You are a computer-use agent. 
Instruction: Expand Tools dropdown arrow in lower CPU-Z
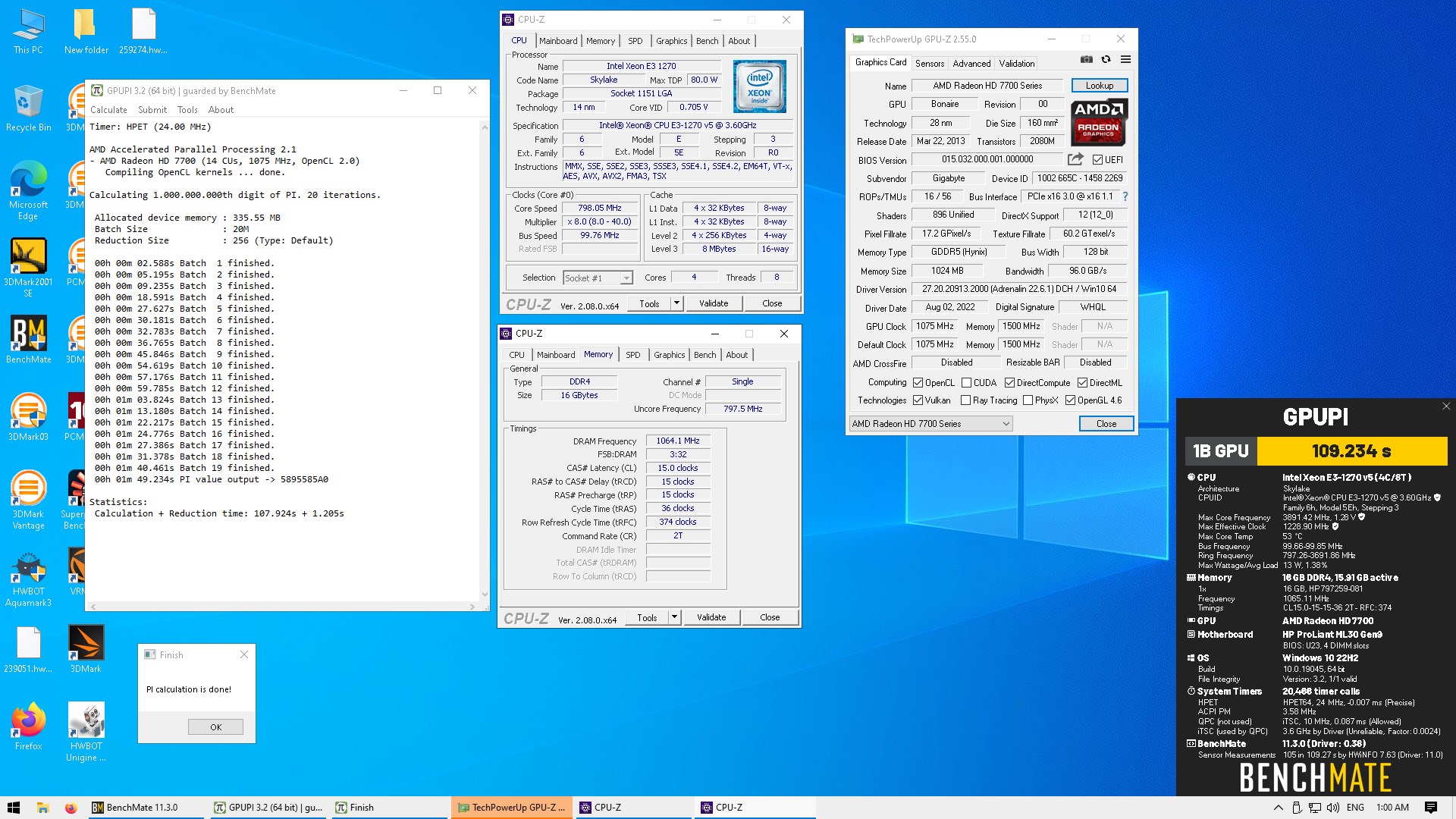674,617
